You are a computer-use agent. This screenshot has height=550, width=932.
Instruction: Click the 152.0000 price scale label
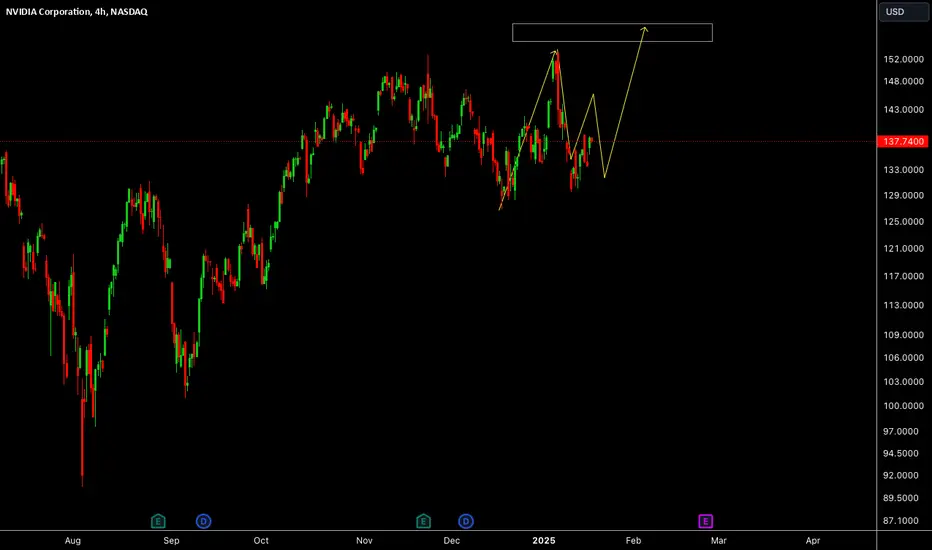[903, 59]
